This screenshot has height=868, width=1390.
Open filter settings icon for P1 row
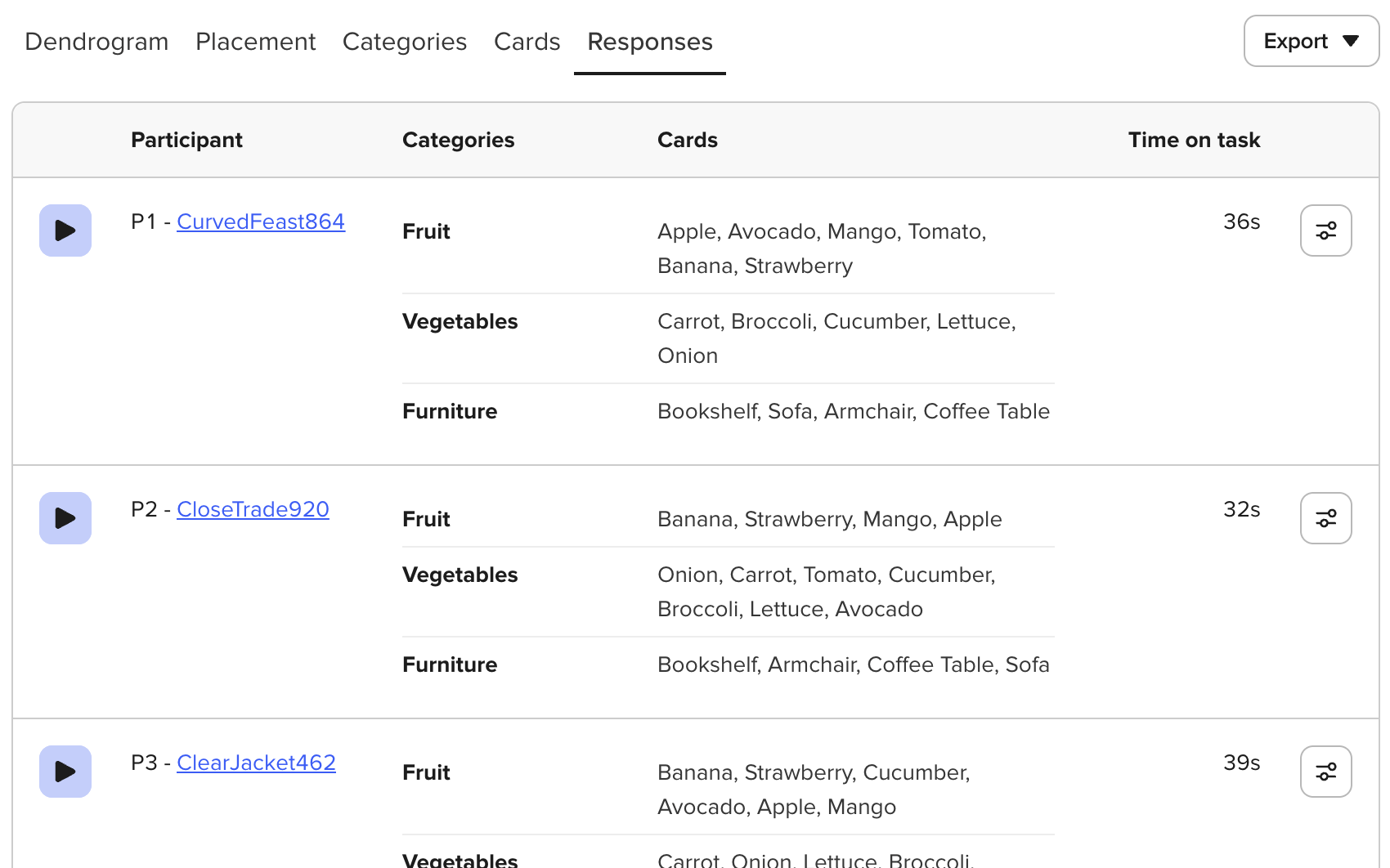(x=1326, y=230)
